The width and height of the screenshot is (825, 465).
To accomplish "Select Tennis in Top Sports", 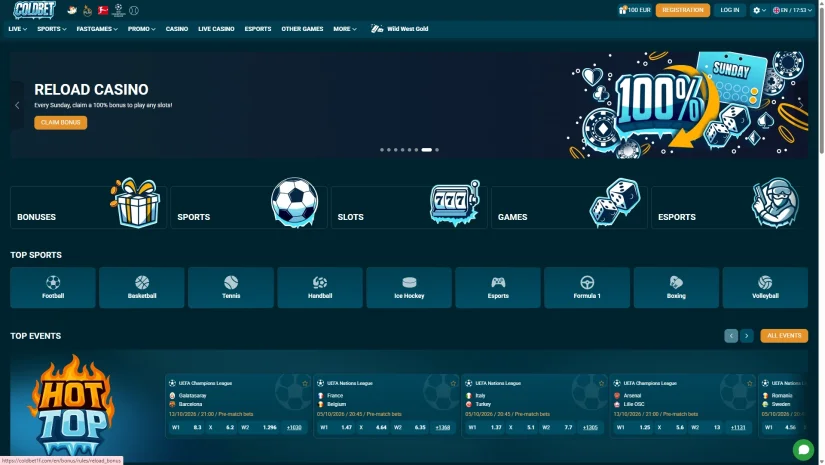I will click(231, 287).
